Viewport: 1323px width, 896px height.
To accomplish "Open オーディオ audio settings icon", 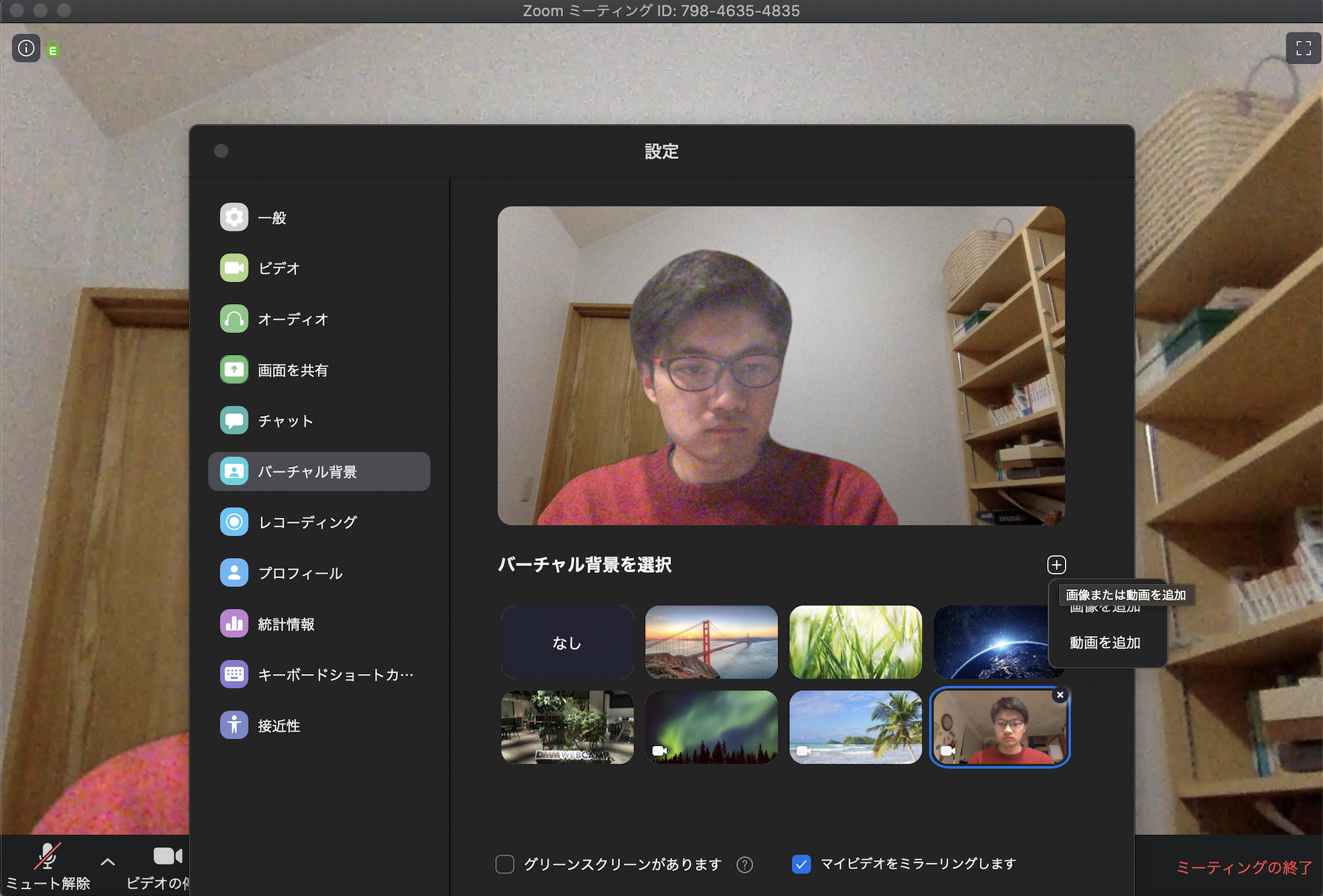I will click(x=234, y=319).
